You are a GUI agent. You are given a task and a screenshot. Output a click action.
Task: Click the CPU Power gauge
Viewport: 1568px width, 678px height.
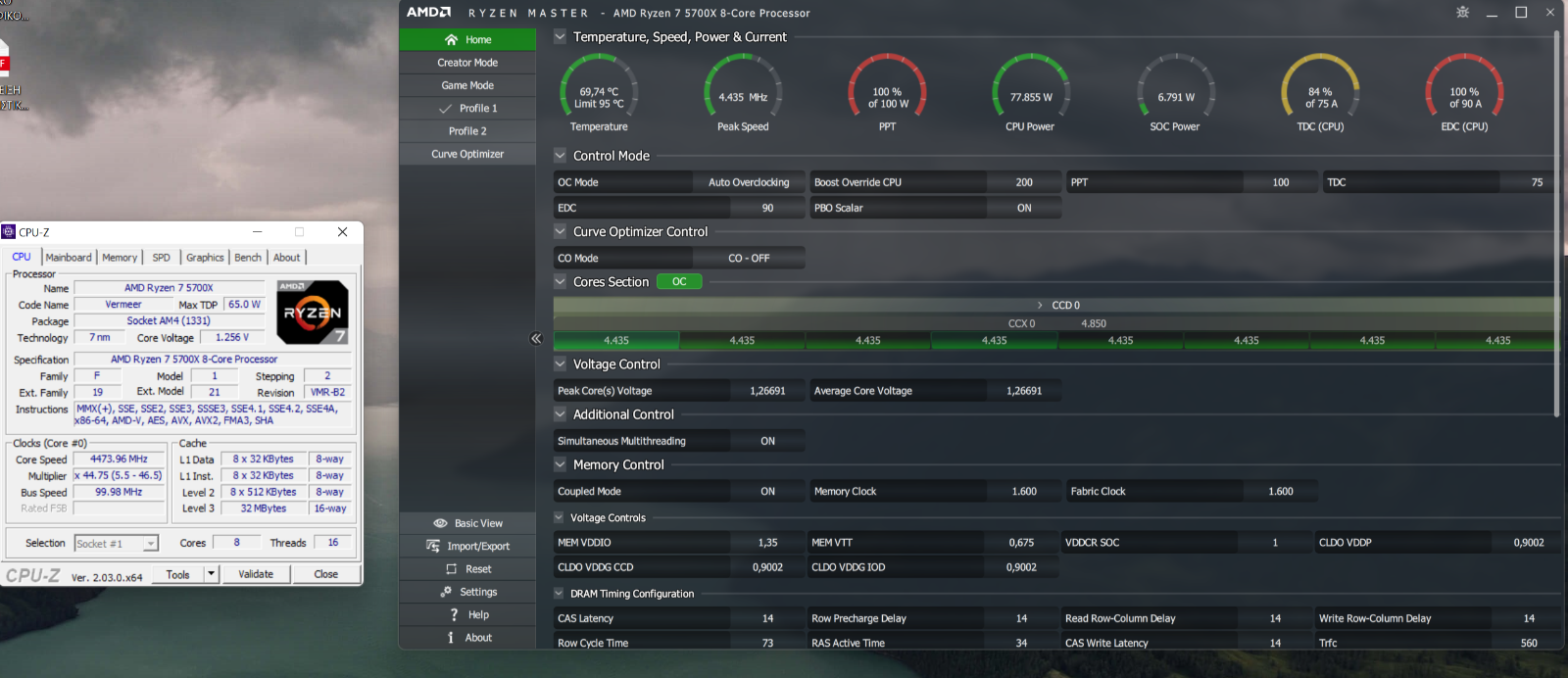(1030, 92)
